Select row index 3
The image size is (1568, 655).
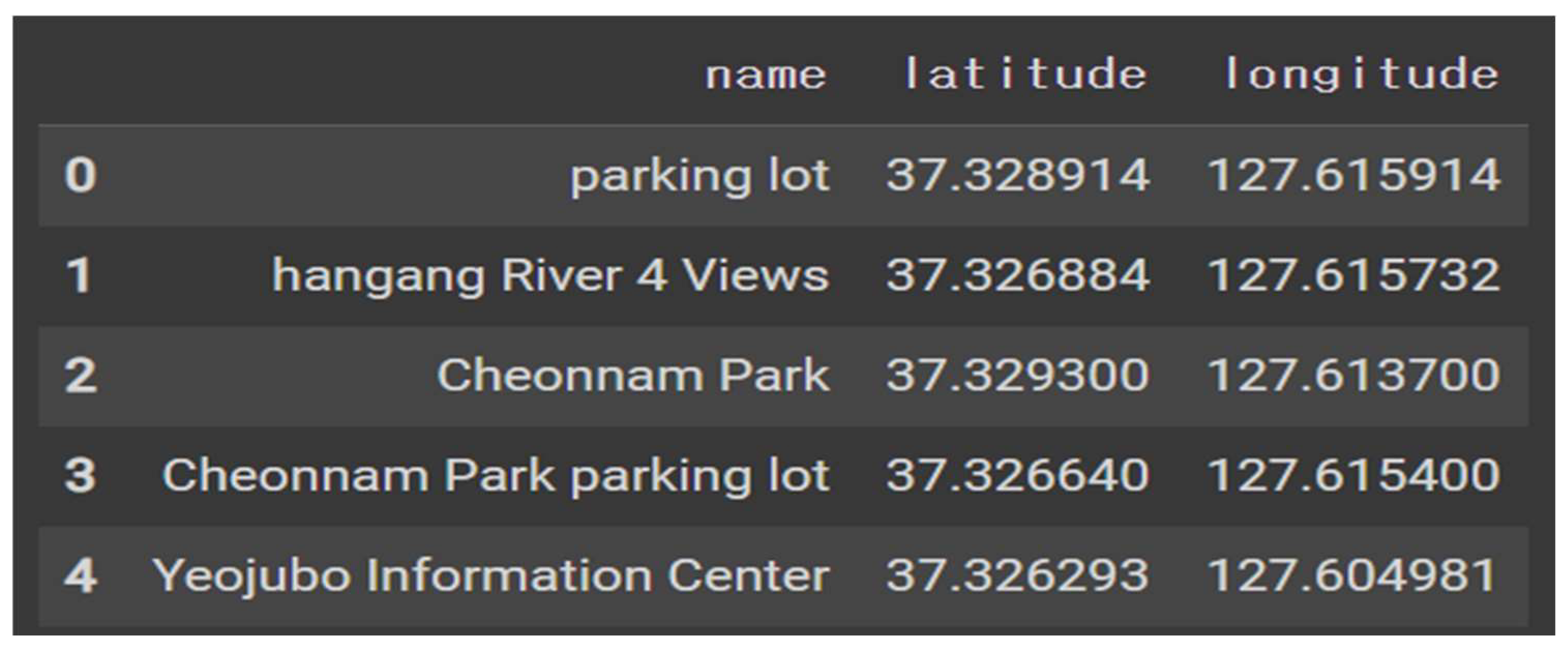pos(80,475)
